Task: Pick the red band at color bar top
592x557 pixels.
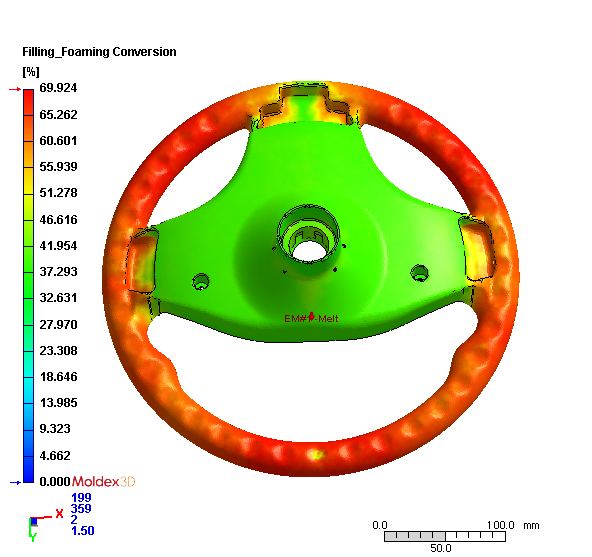Action: tap(29, 102)
